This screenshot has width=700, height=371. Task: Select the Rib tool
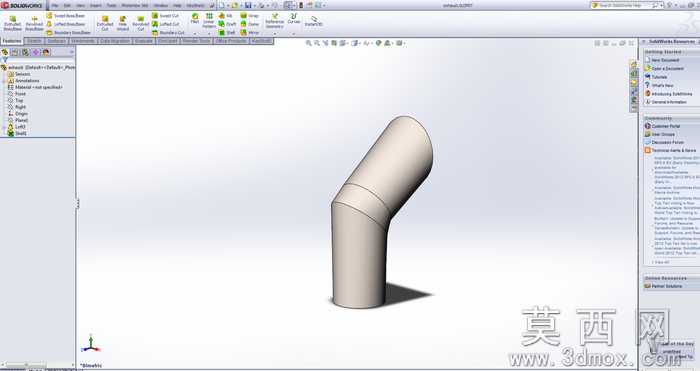[x=225, y=16]
